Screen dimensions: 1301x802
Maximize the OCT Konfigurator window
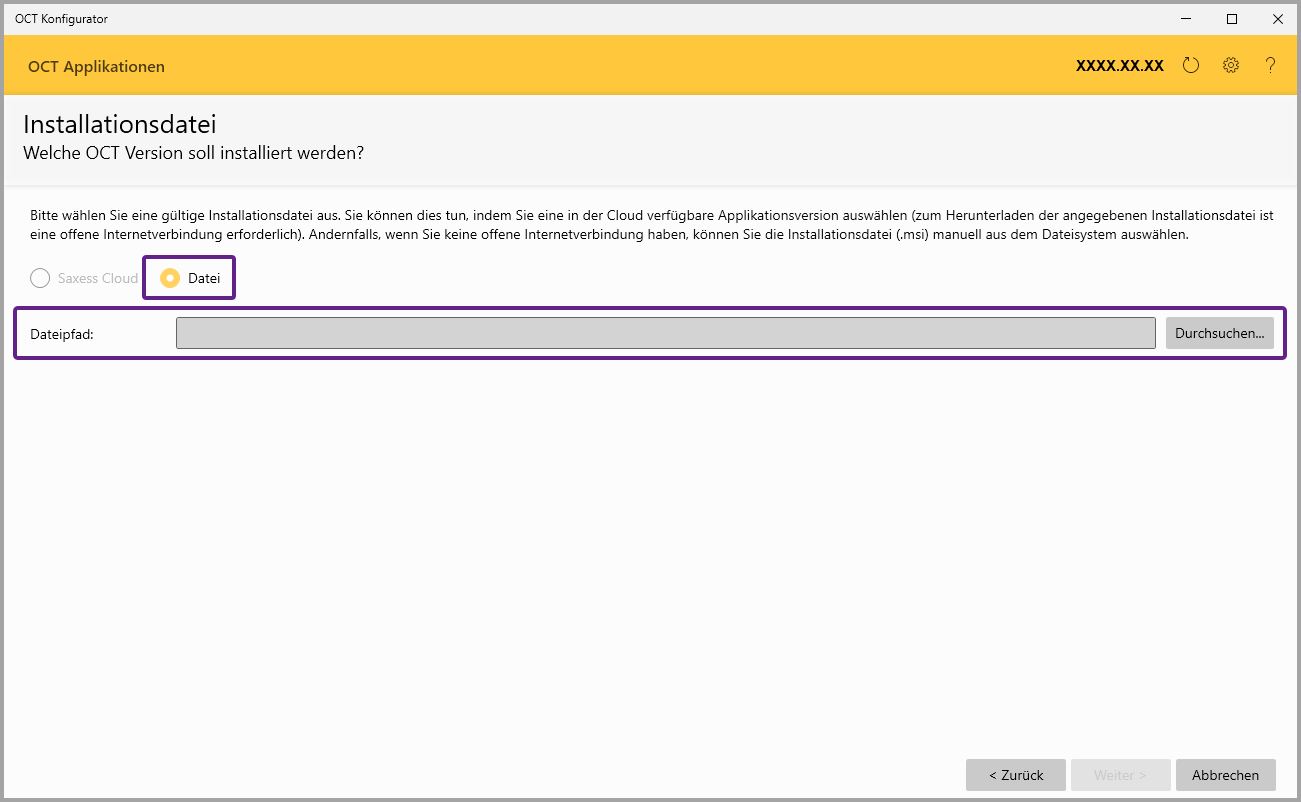click(1232, 18)
